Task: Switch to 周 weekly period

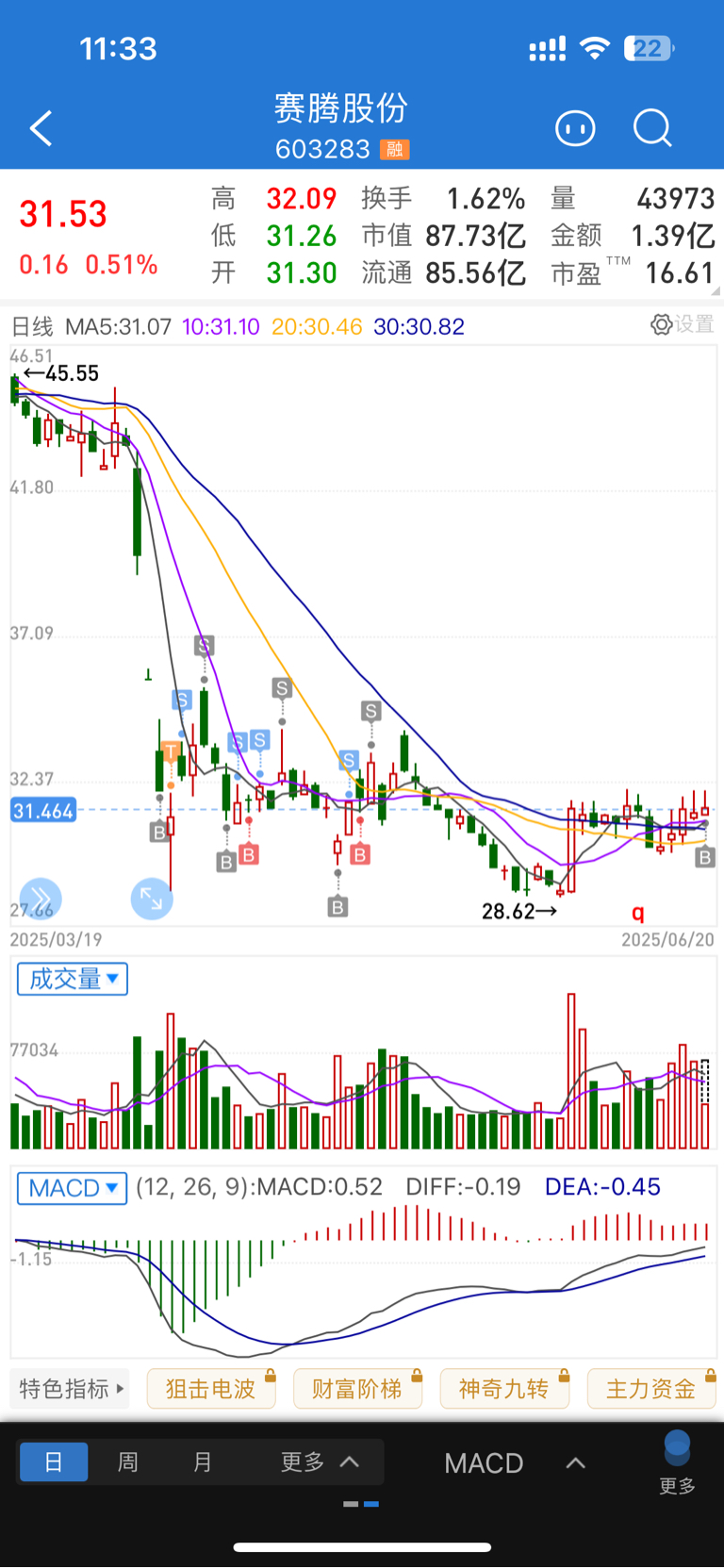Action: (x=128, y=1462)
